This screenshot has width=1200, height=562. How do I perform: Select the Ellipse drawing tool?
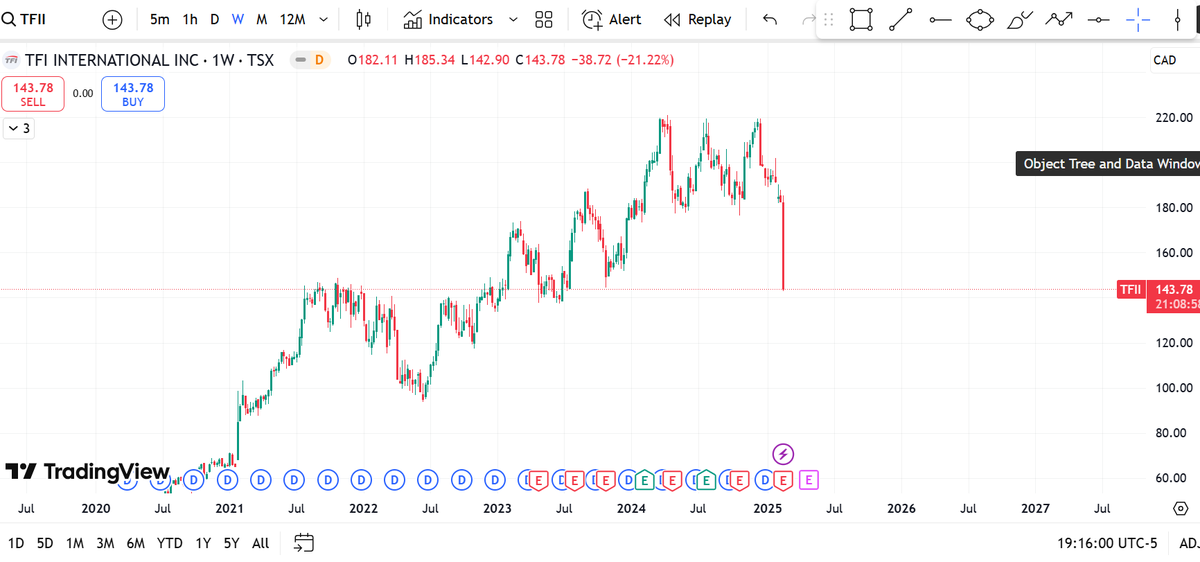[x=980, y=19]
